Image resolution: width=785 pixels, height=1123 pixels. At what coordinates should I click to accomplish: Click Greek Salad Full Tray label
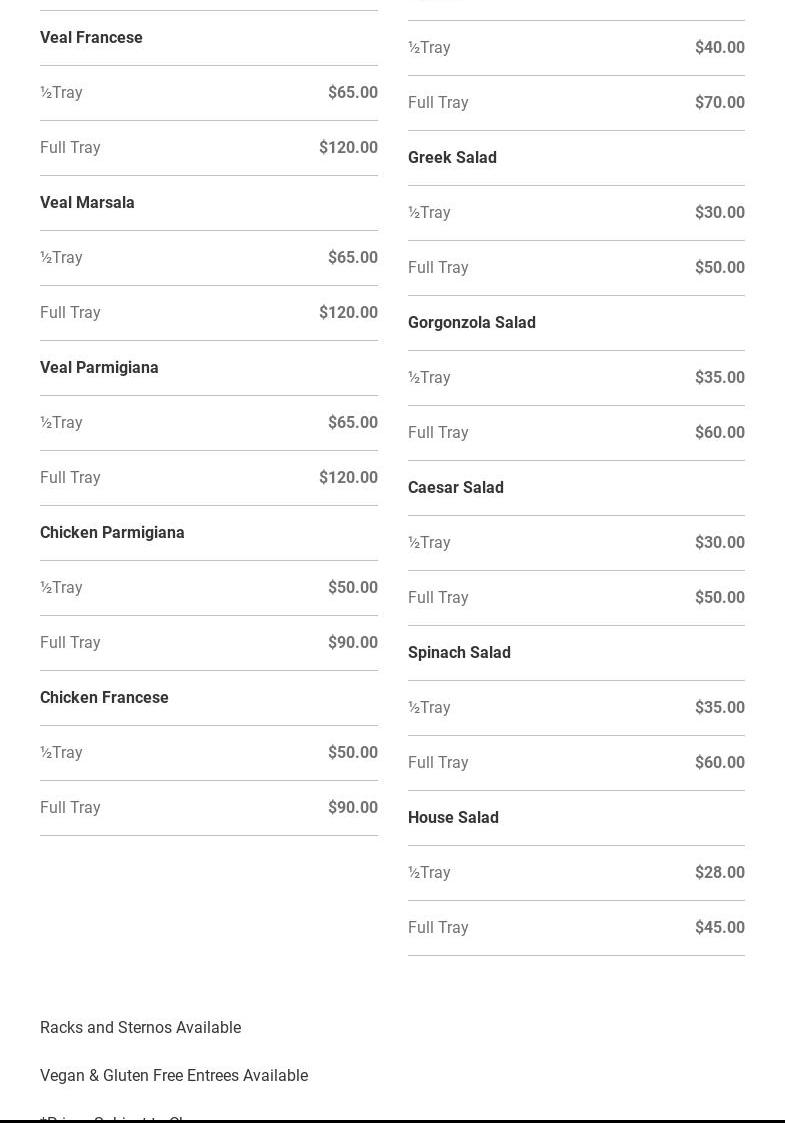(x=438, y=268)
